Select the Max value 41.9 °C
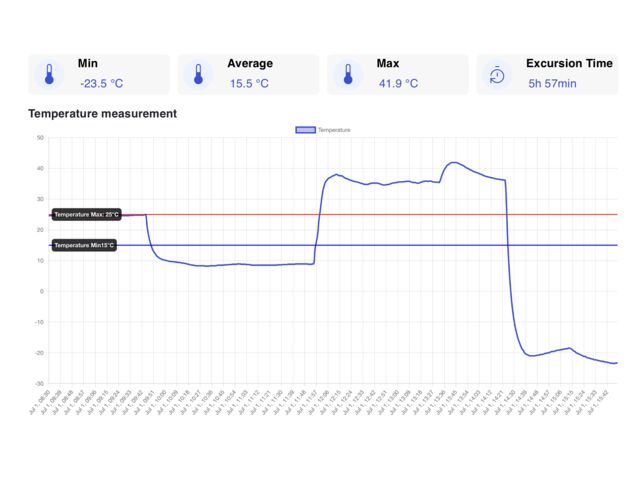640x480 pixels. click(398, 84)
